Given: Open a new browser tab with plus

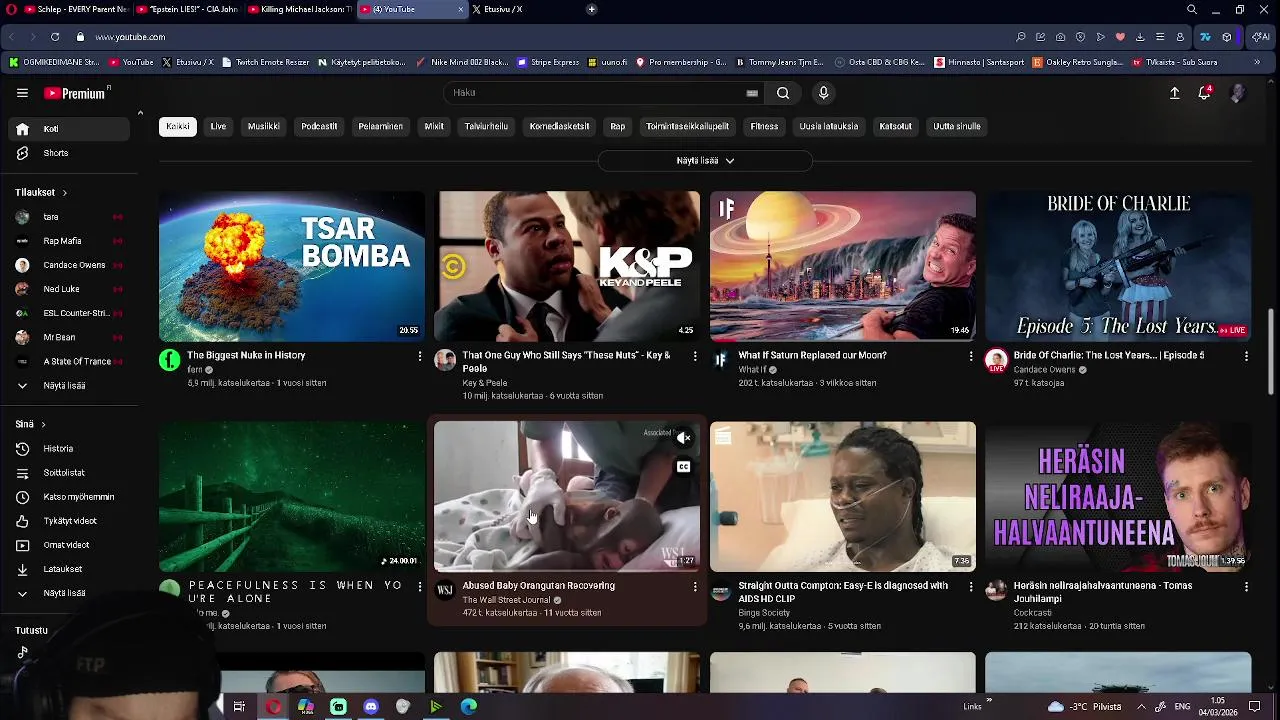Looking at the screenshot, I should point(592,9).
